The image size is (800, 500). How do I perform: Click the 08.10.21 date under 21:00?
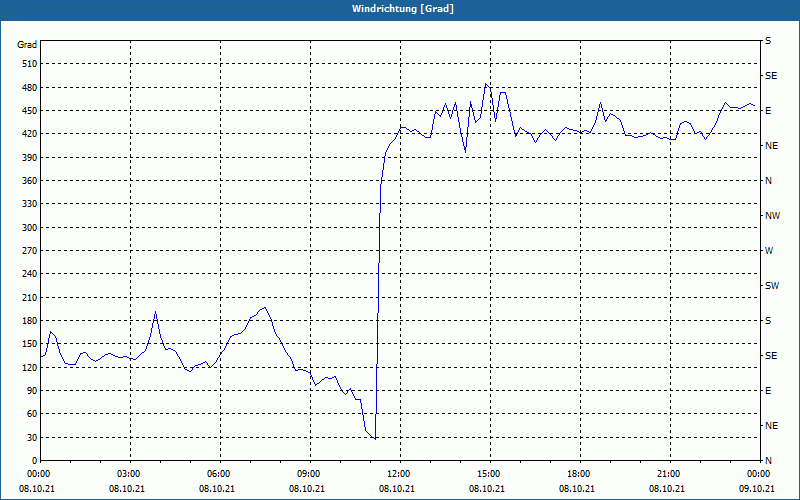[x=667, y=488]
